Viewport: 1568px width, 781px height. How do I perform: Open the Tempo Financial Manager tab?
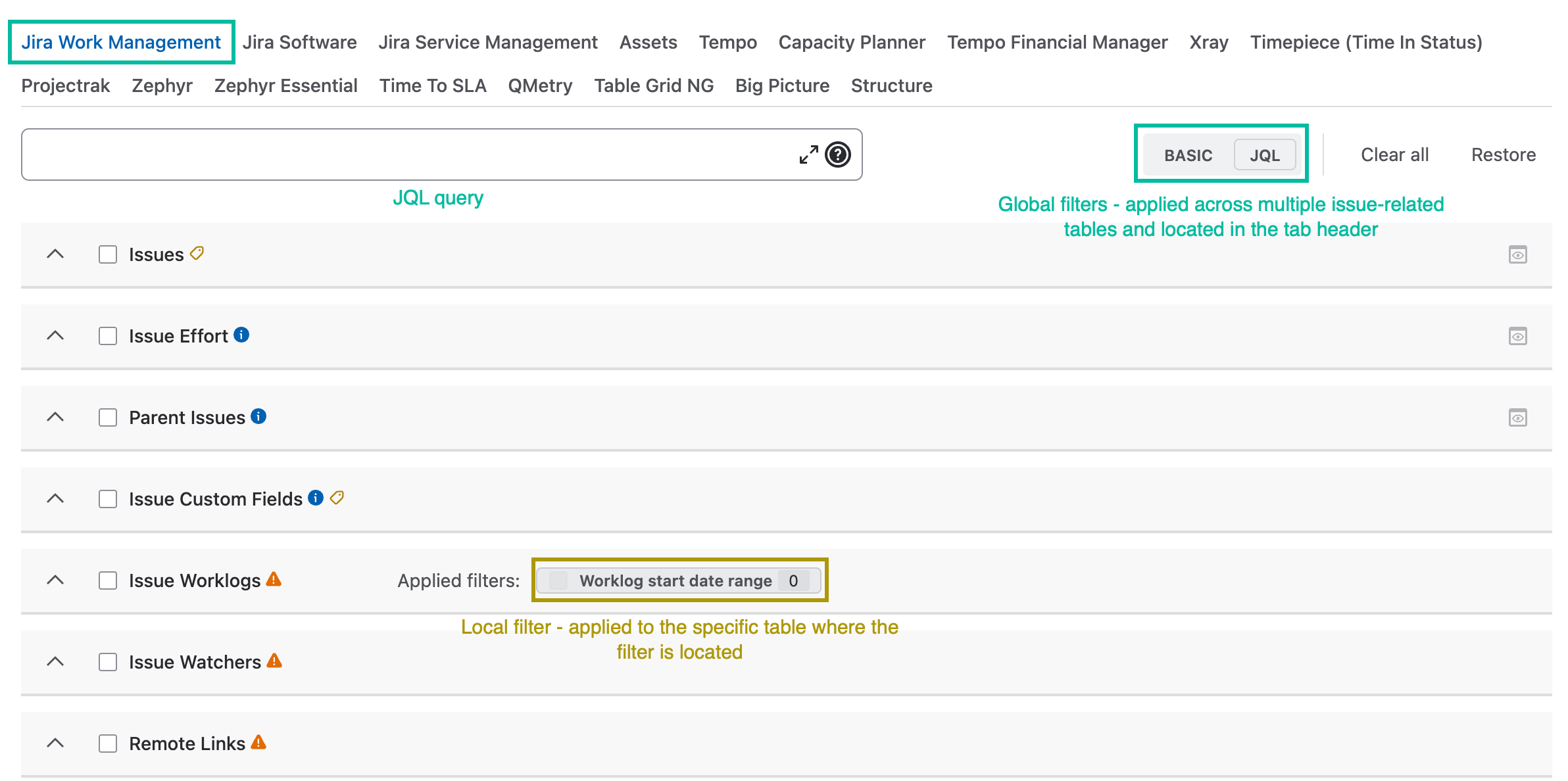[1057, 42]
